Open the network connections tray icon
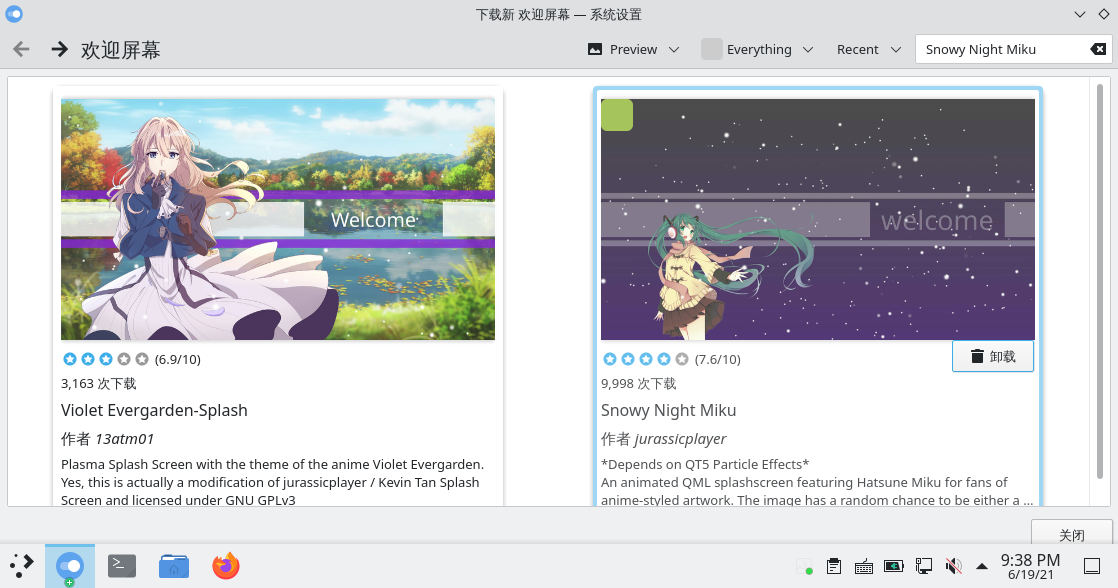Screen dimensions: 1118x588 [x=924, y=567]
